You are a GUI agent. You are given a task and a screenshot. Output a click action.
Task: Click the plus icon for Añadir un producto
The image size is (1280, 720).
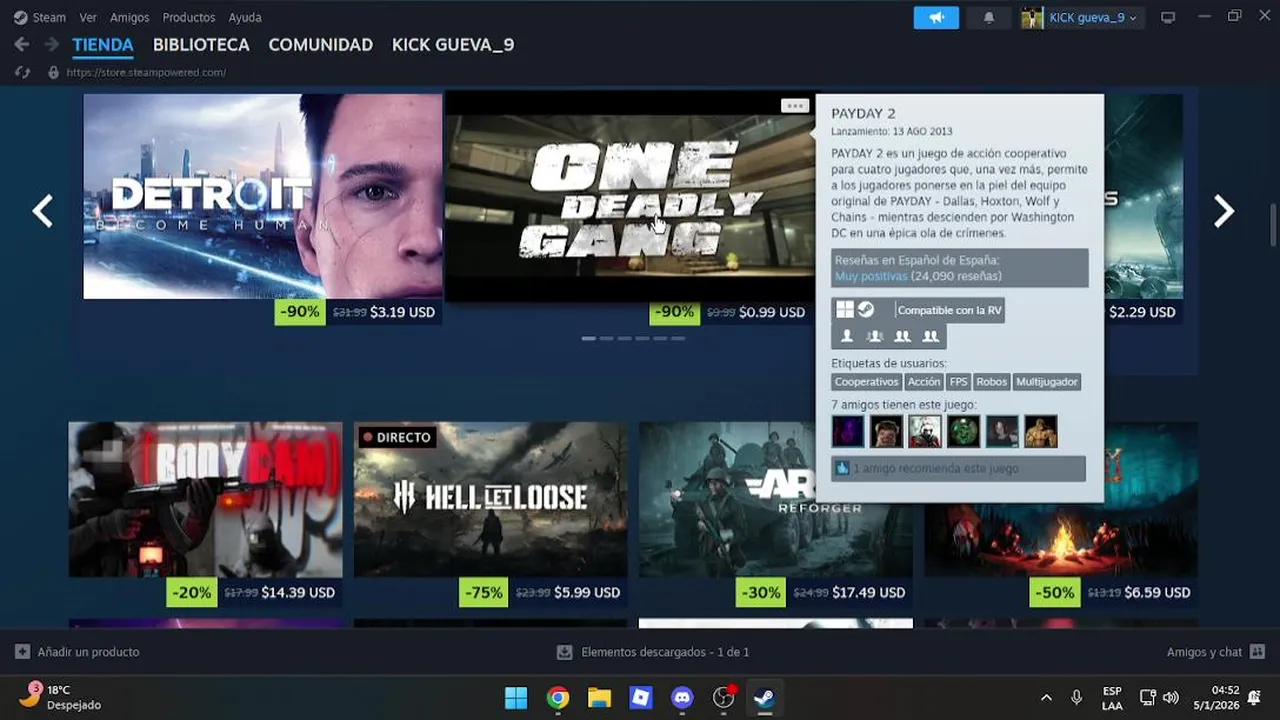[x=22, y=652]
